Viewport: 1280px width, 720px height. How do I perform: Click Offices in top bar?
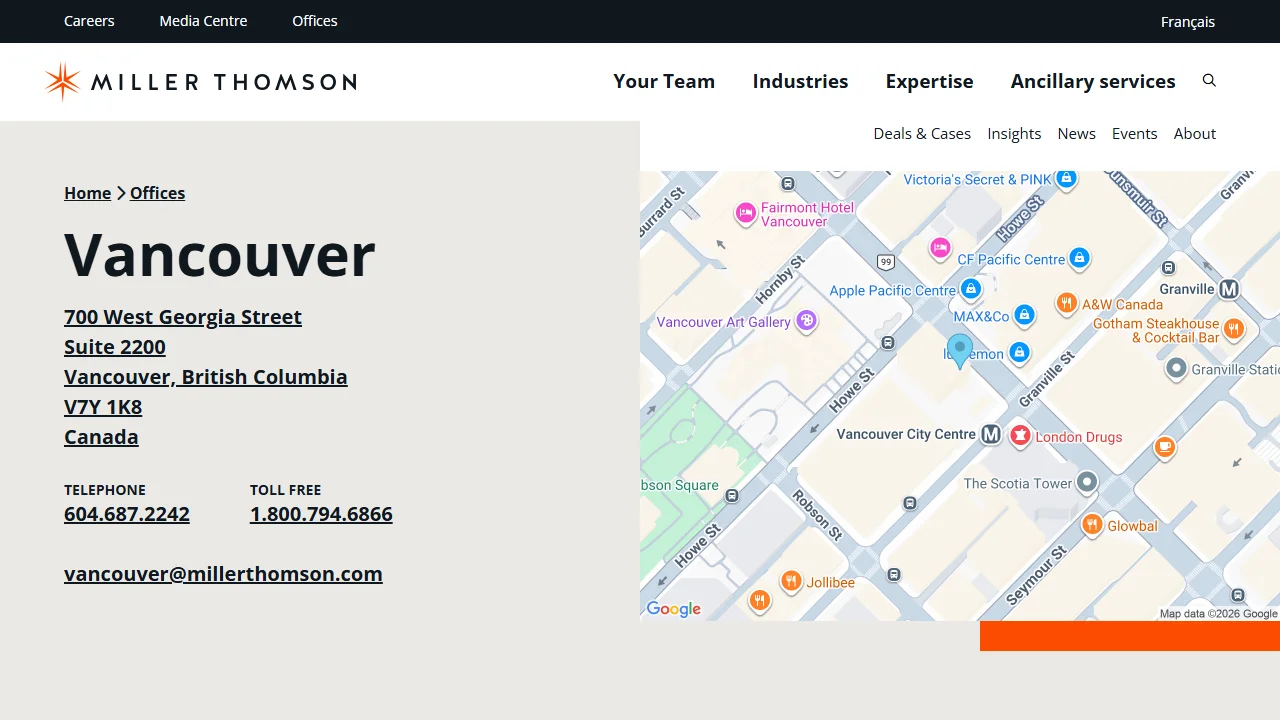tap(315, 21)
